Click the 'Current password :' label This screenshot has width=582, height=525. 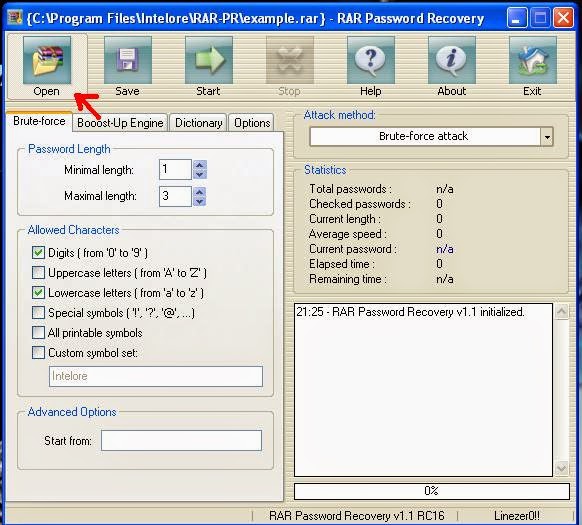(x=353, y=249)
